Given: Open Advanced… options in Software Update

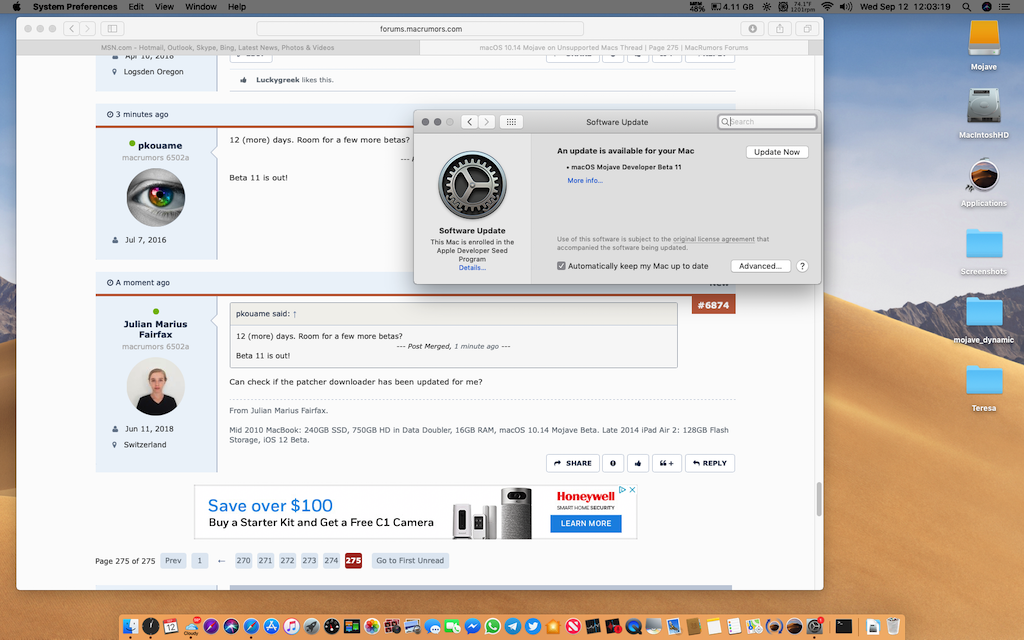Looking at the screenshot, I should point(760,266).
